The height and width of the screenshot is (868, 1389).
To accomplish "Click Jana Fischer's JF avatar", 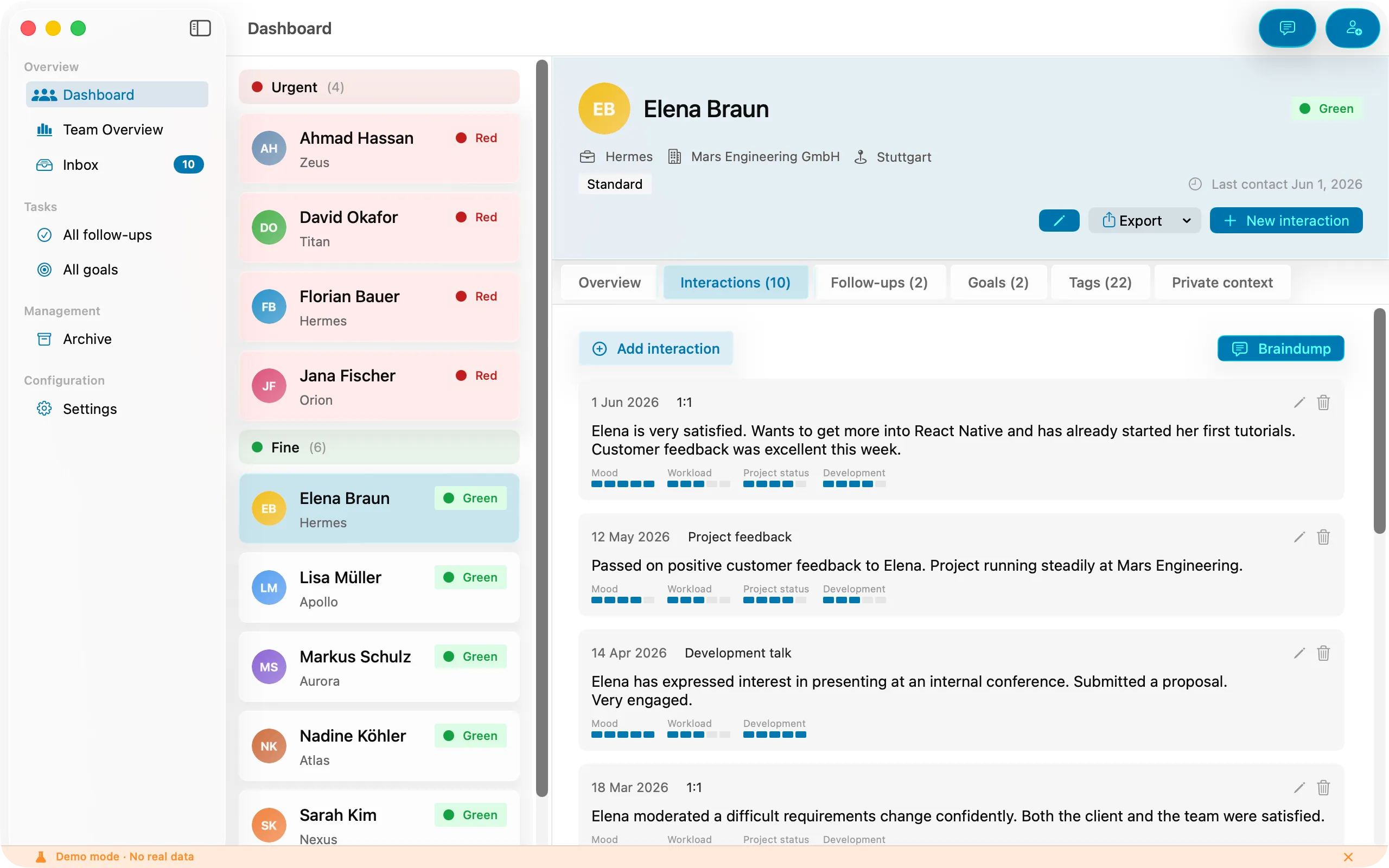I will [x=269, y=386].
